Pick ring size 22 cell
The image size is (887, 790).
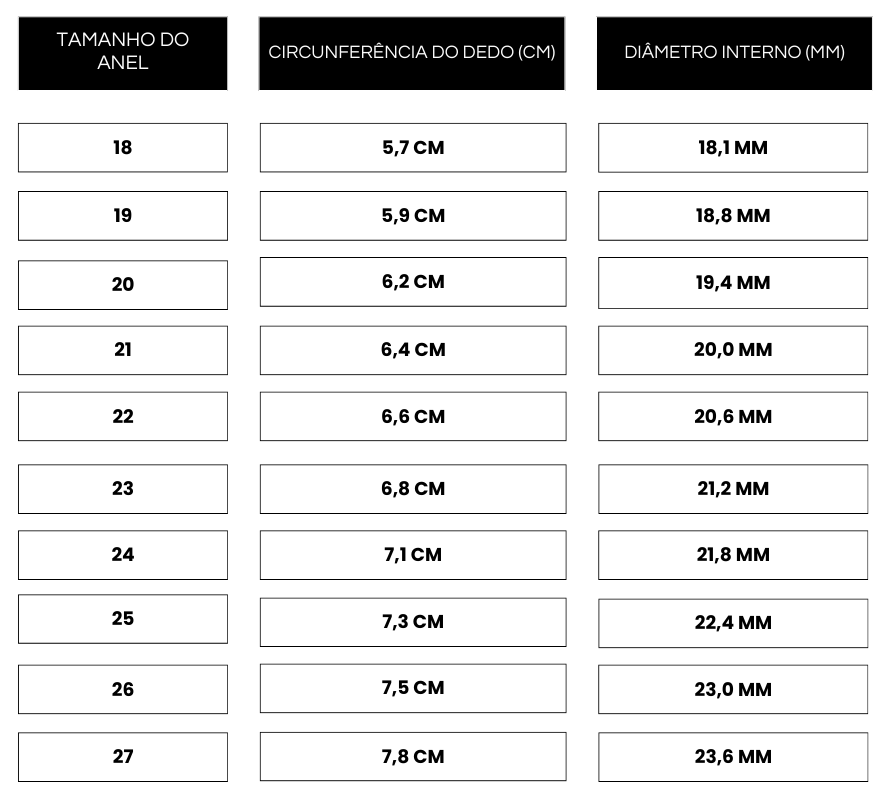click(123, 417)
